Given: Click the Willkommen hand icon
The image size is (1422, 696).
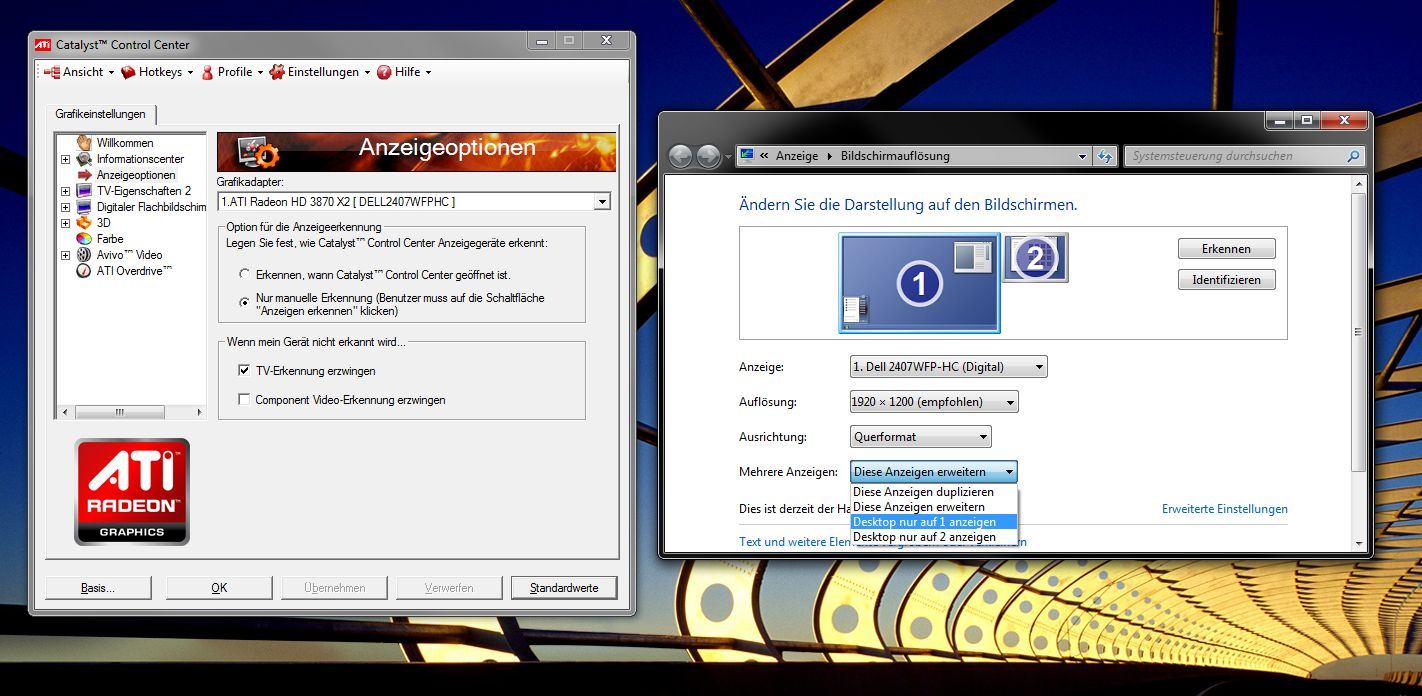Looking at the screenshot, I should [x=85, y=143].
